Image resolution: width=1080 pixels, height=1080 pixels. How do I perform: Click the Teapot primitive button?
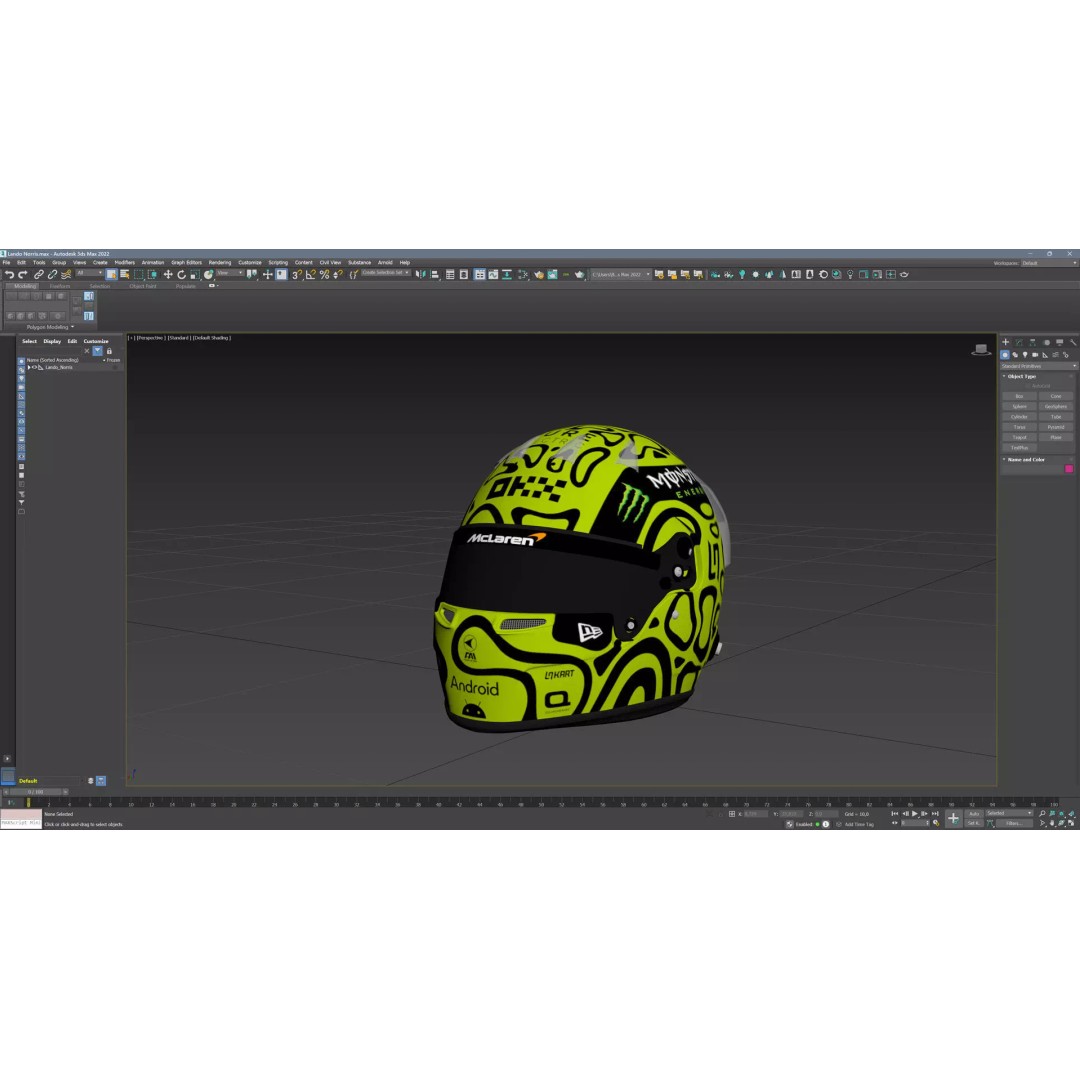click(1019, 437)
